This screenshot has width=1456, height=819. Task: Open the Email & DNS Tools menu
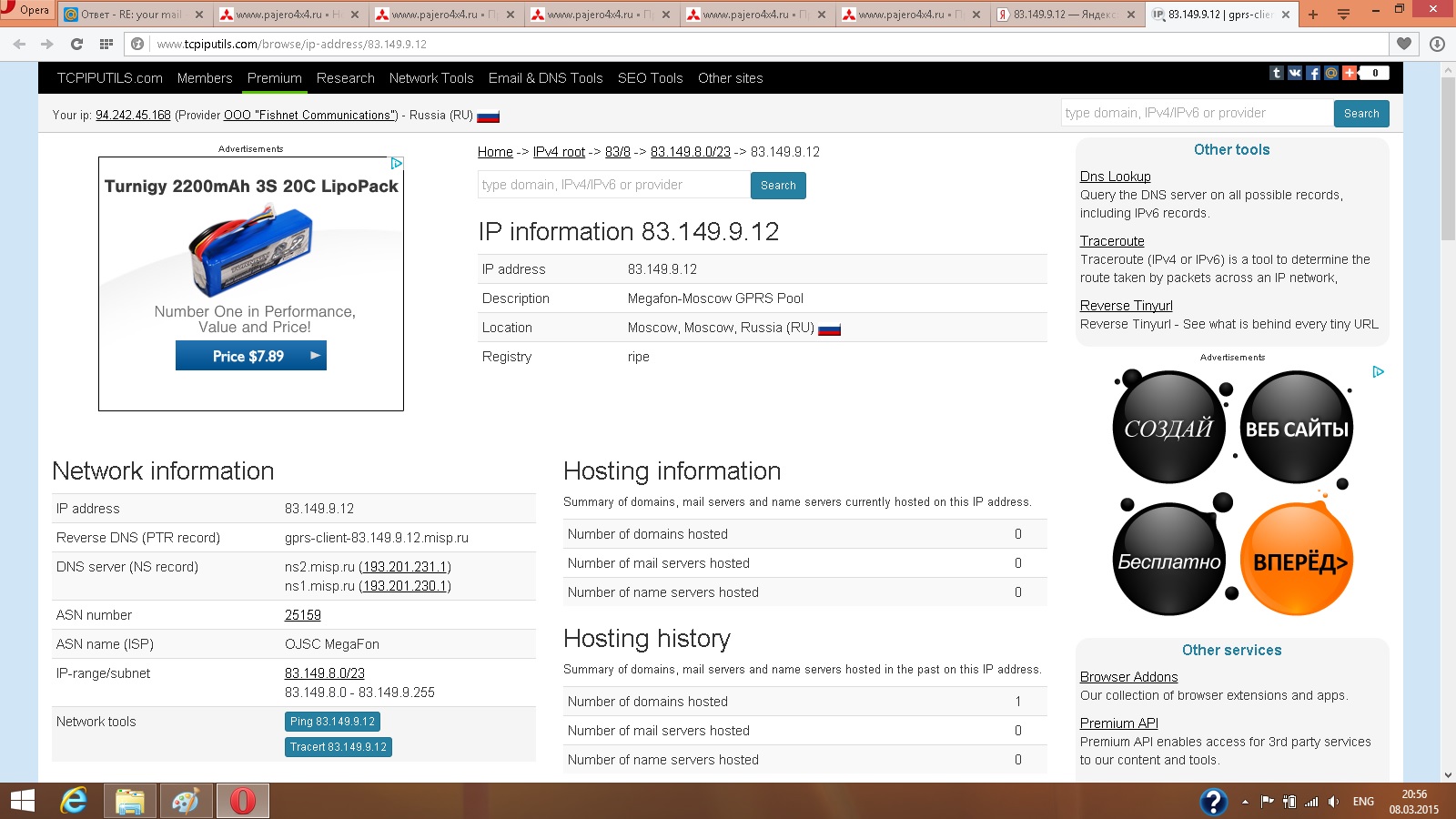(x=545, y=78)
